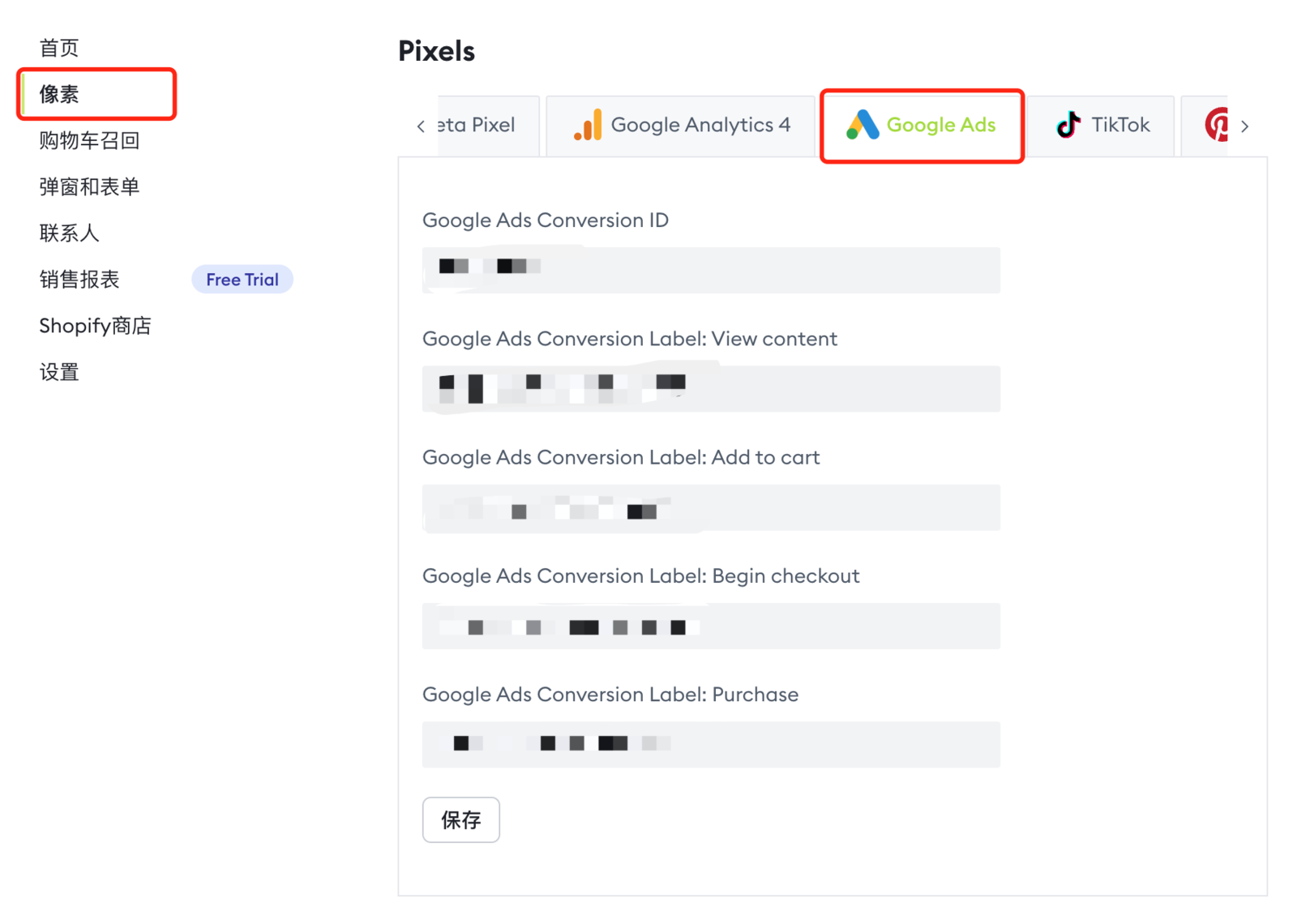The image size is (1297, 924).
Task: Open 销售报表 in the sidebar
Action: click(79, 280)
